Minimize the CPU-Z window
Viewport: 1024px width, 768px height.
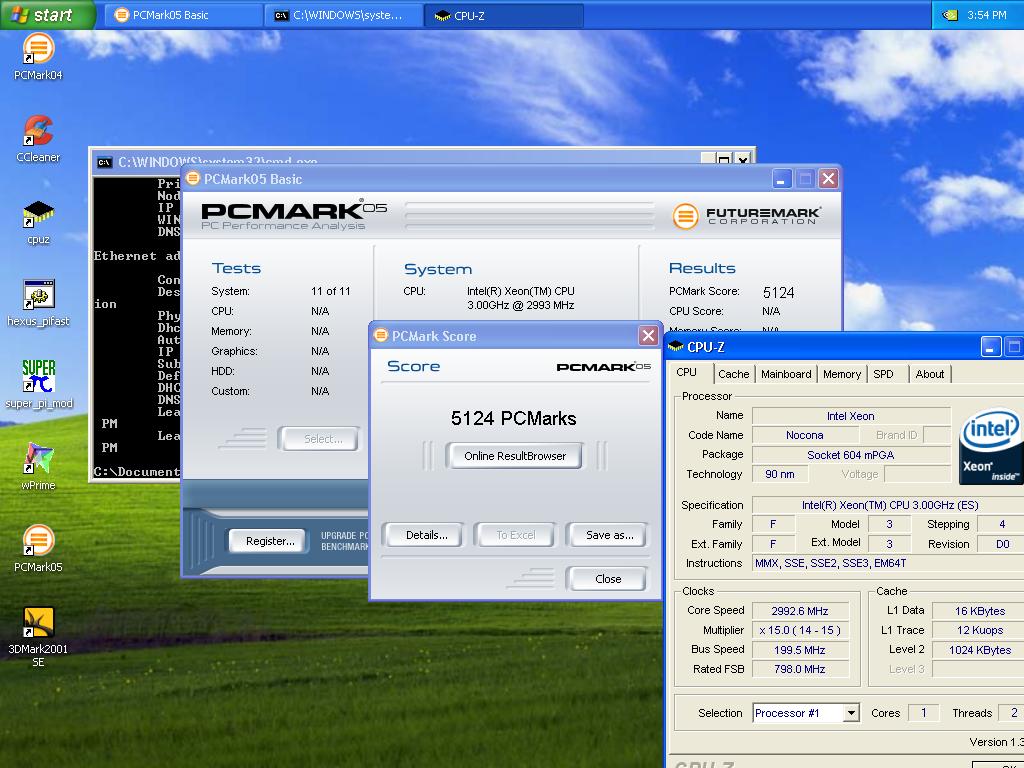tap(990, 347)
